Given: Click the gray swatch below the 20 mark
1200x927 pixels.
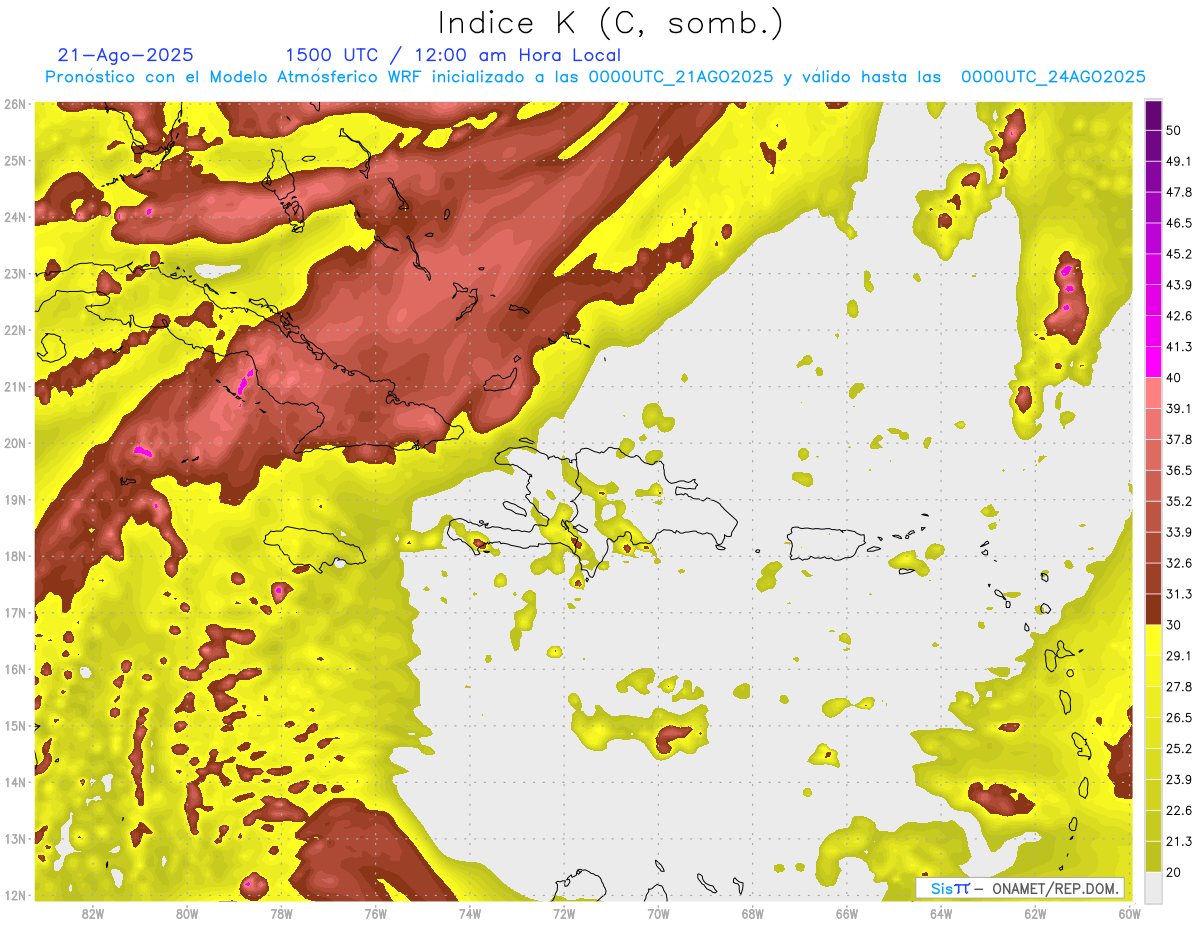Looking at the screenshot, I should [1154, 886].
